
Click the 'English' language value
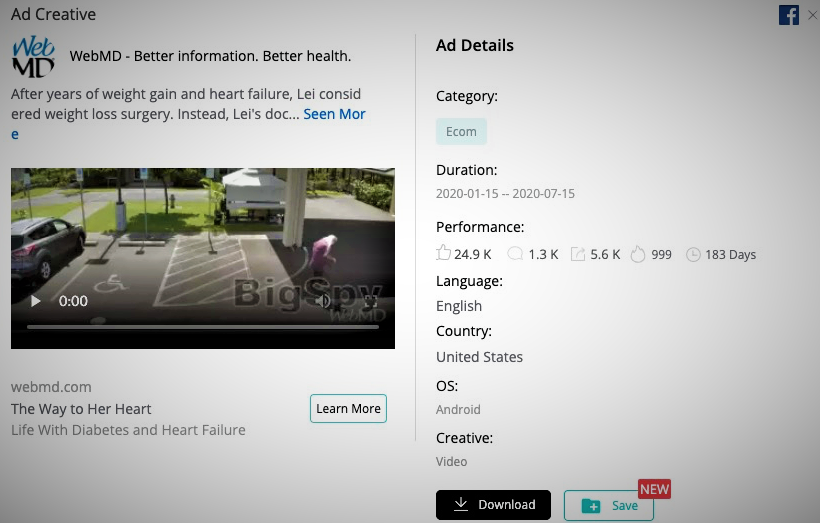click(459, 306)
